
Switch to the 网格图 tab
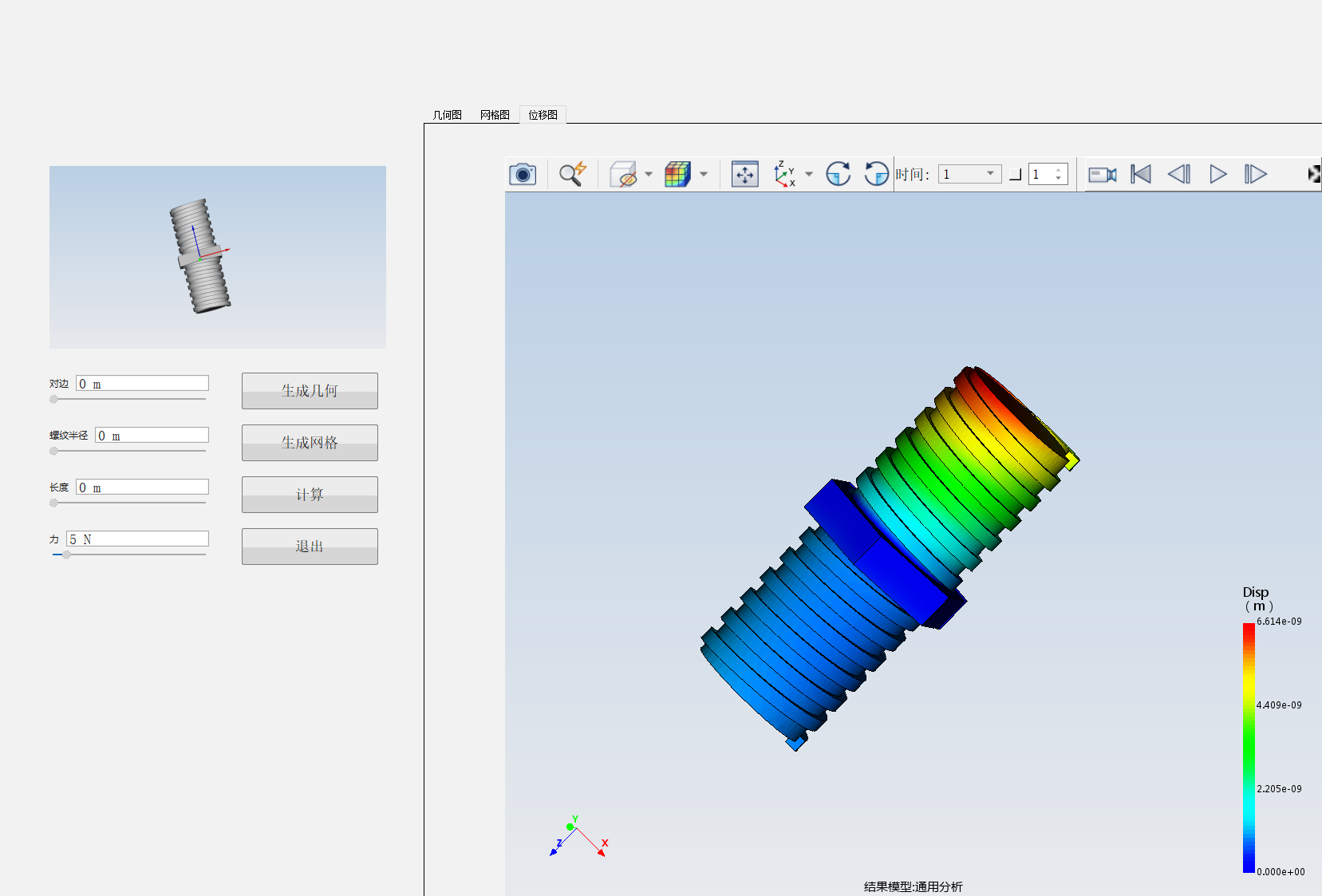(x=495, y=115)
